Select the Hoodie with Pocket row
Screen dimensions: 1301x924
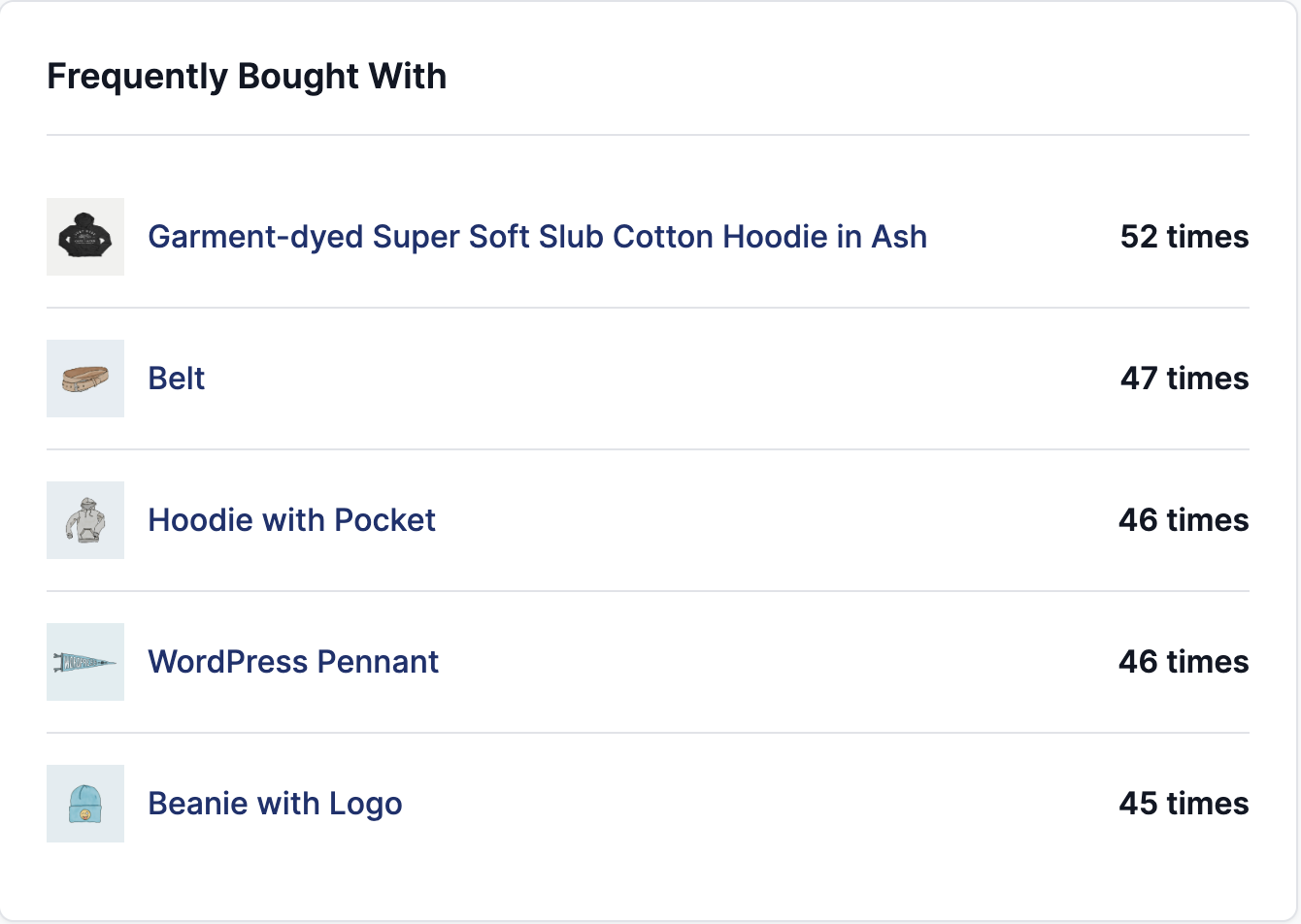click(650, 520)
